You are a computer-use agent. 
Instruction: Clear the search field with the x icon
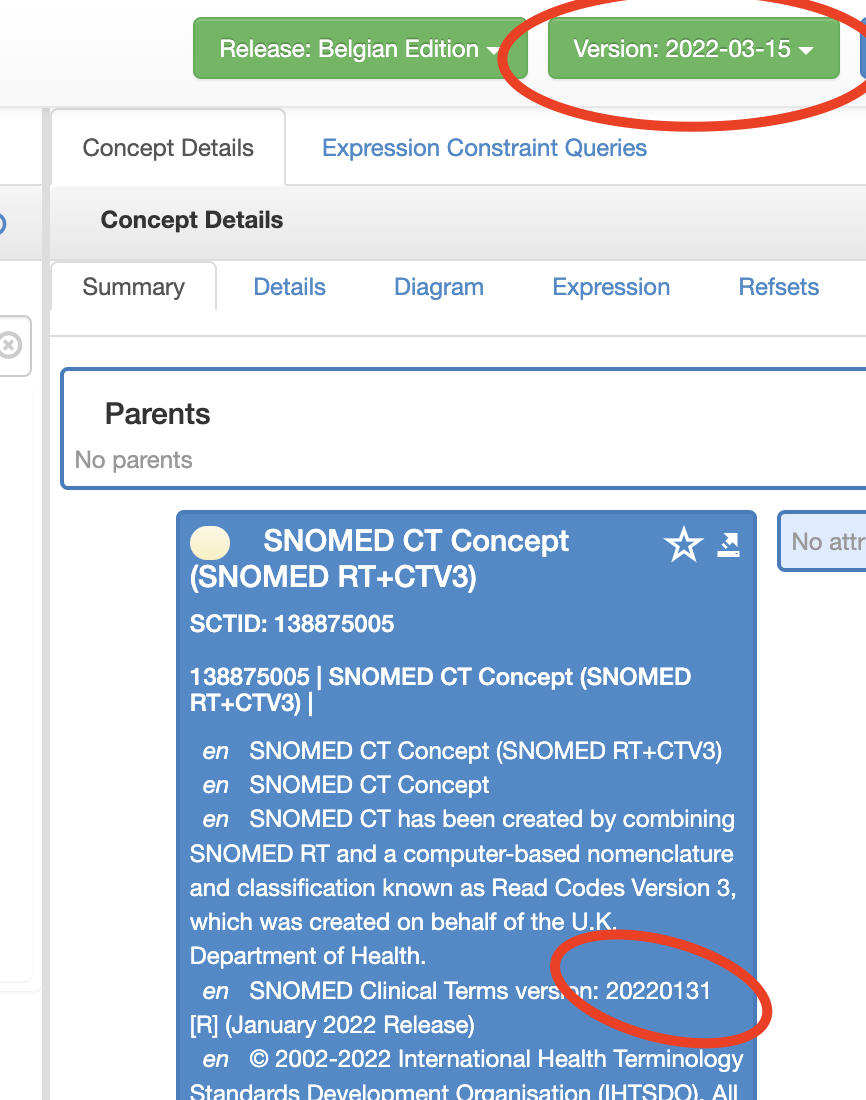9,346
